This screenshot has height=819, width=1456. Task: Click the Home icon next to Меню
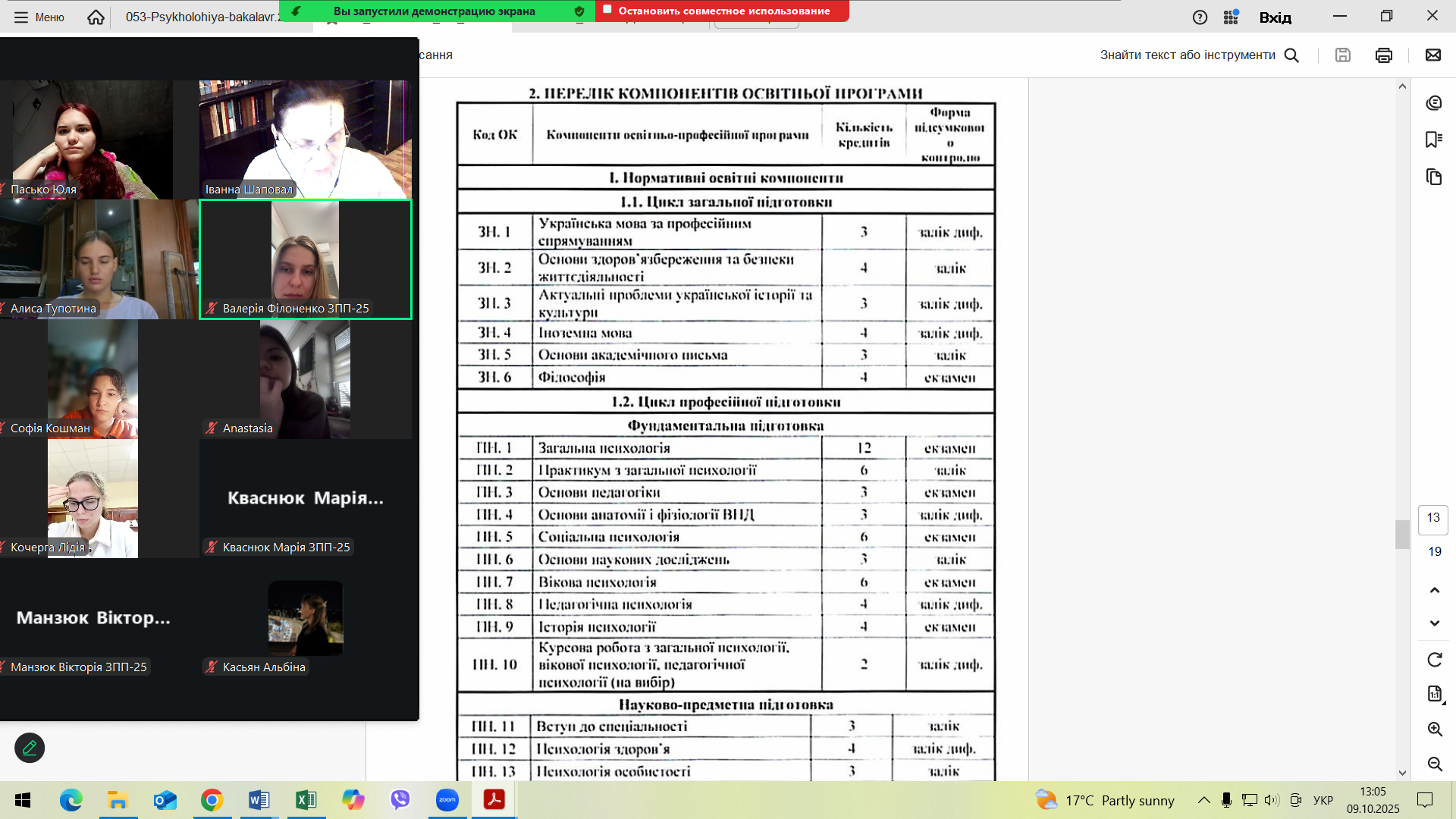point(96,17)
